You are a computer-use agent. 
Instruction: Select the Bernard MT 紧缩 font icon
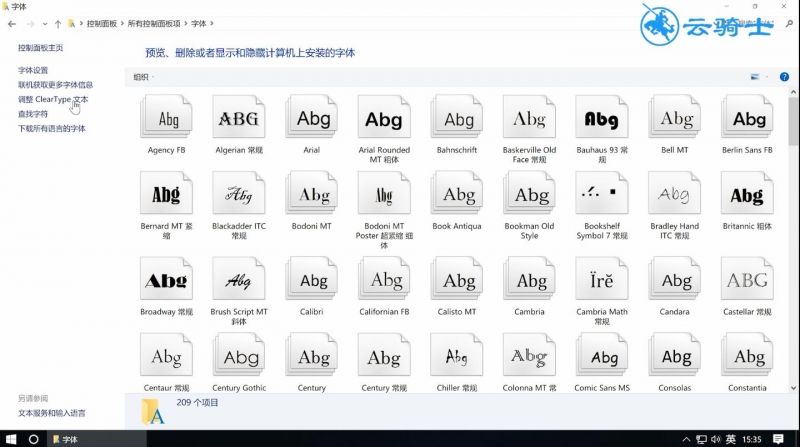click(x=166, y=193)
